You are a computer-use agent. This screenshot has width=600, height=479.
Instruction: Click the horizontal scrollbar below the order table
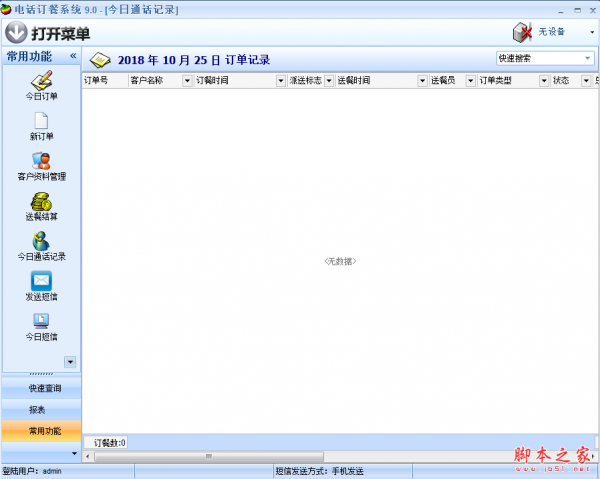coord(340,457)
